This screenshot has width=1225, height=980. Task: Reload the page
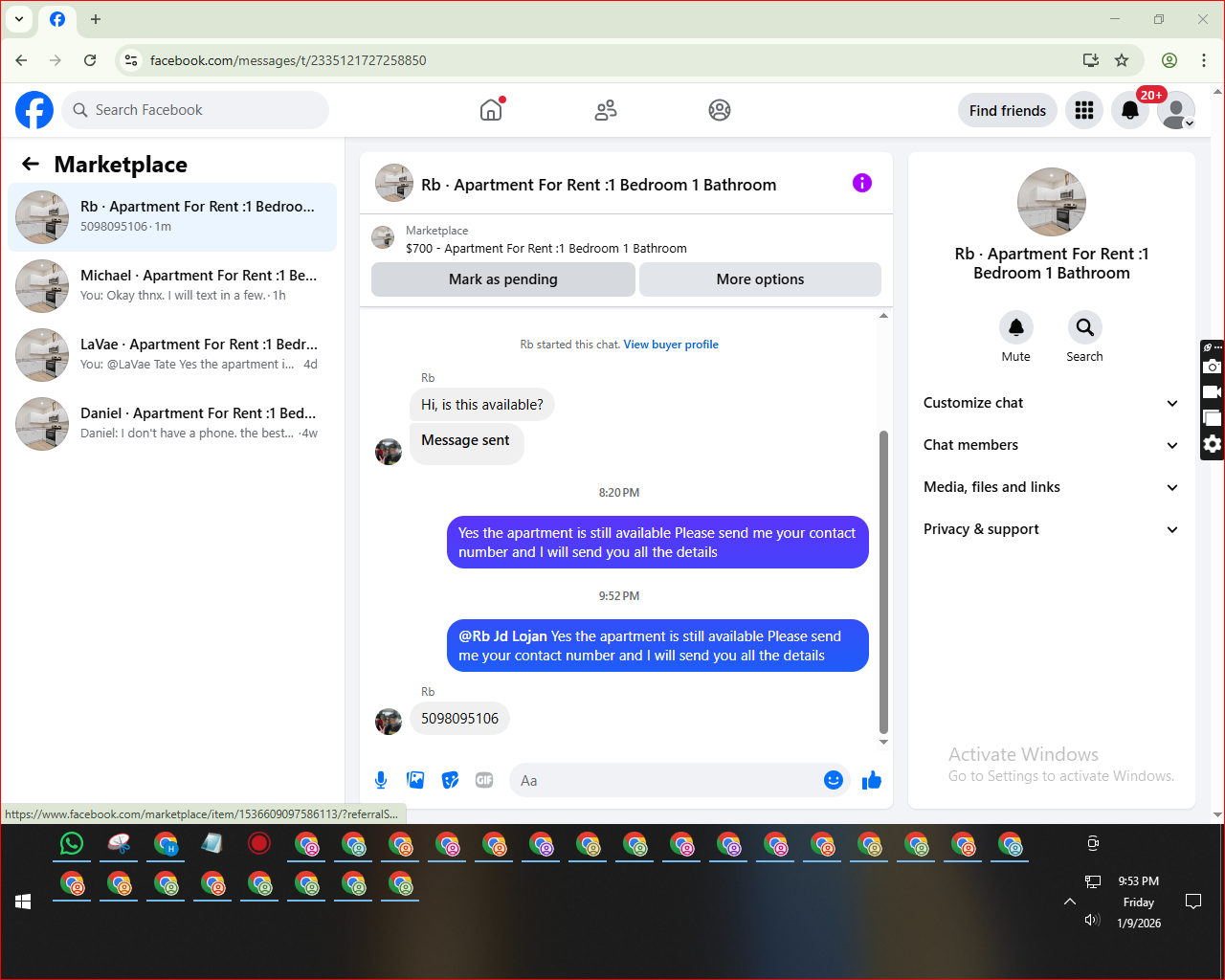pyautogui.click(x=90, y=60)
